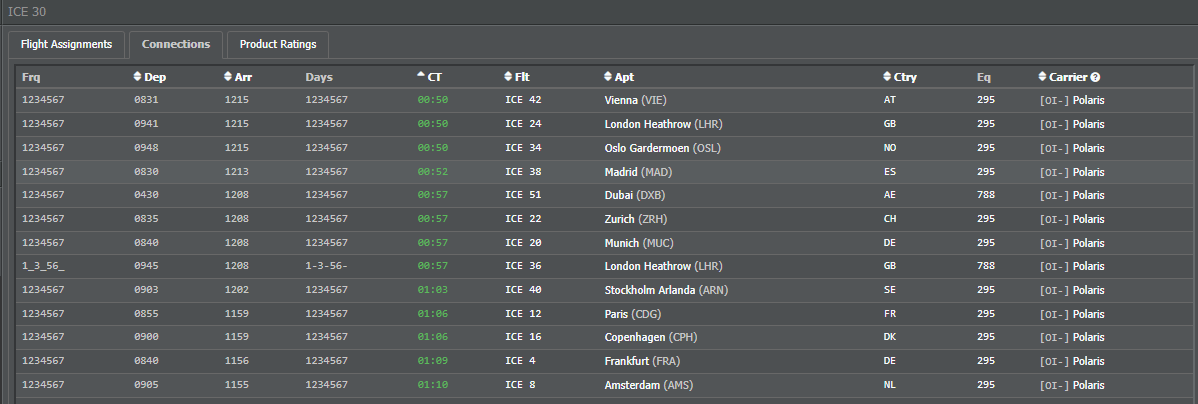The image size is (1198, 404).
Task: Sort by Carrier column arrows icon
Action: tap(1042, 76)
